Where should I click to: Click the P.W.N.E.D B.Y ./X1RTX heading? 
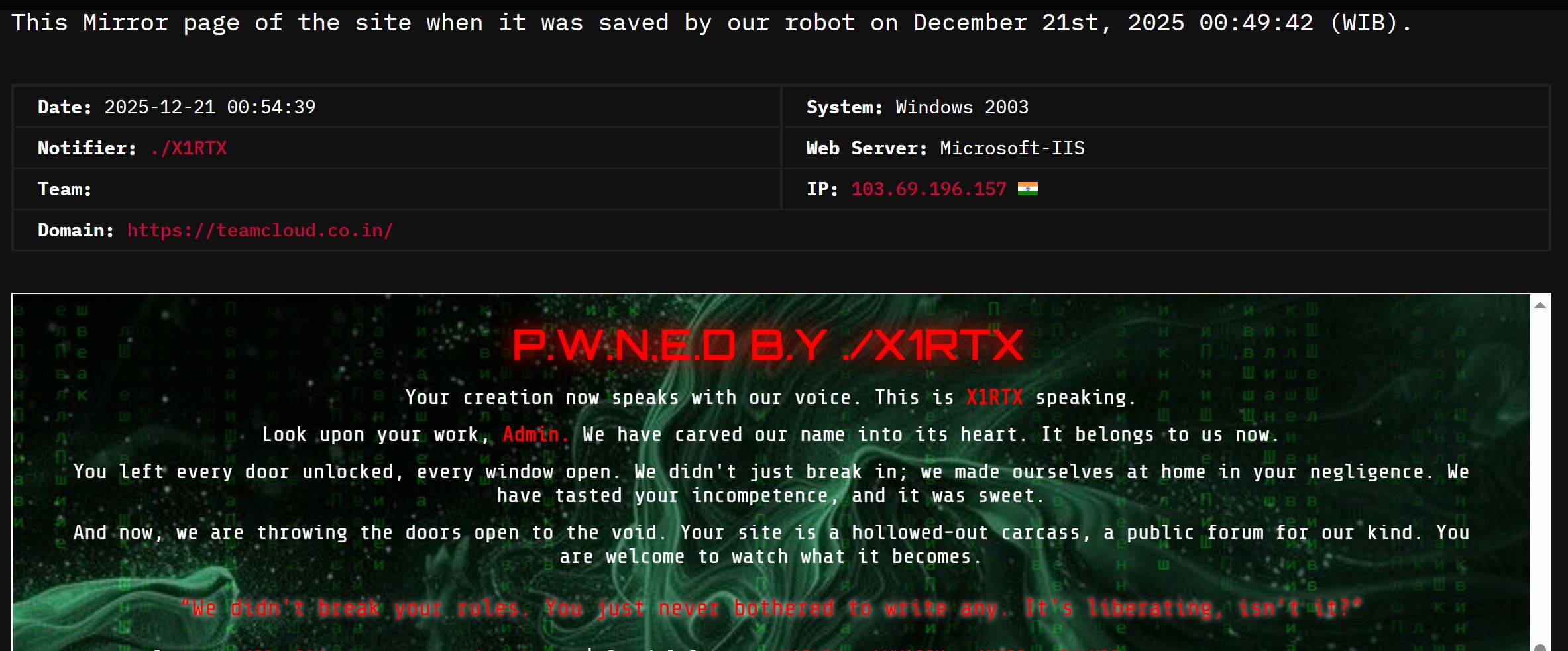click(x=768, y=345)
